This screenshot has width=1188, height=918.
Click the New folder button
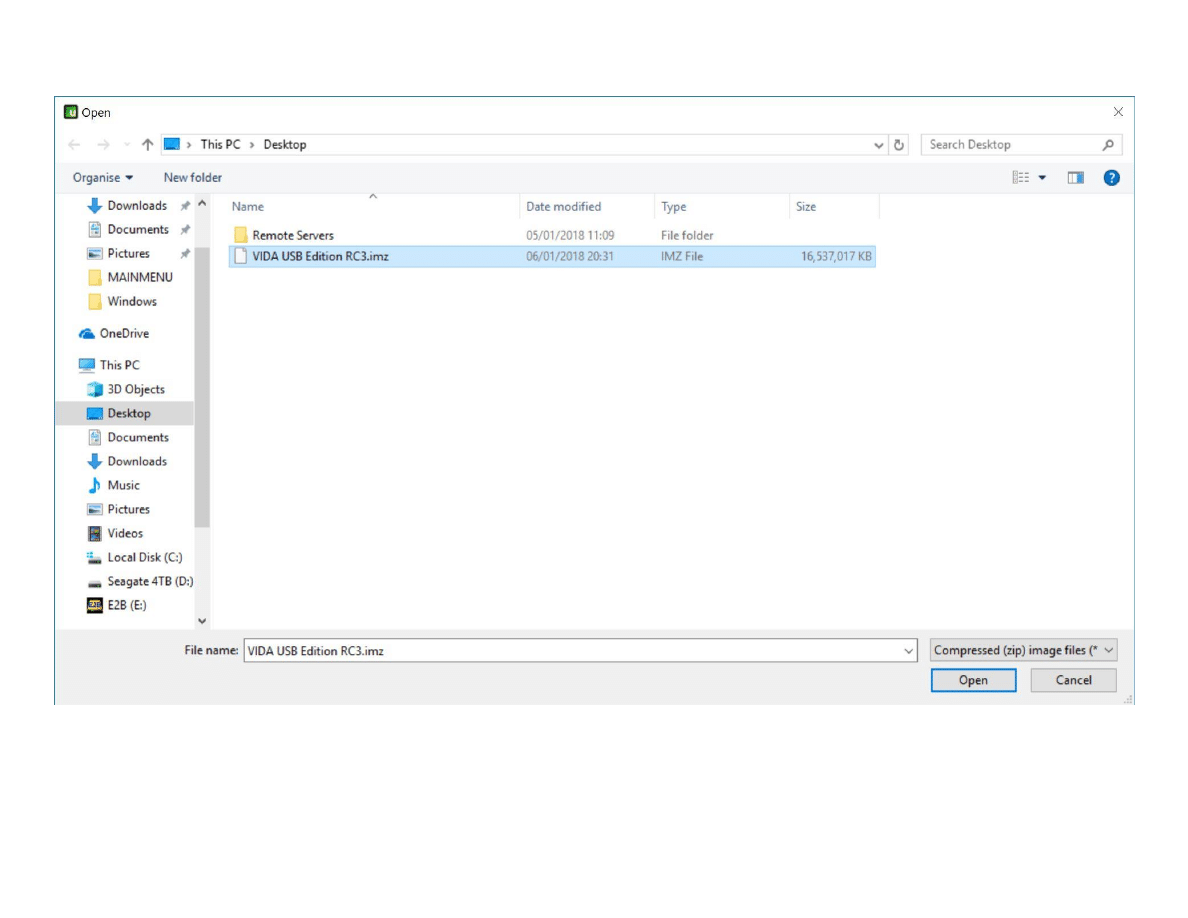point(193,178)
